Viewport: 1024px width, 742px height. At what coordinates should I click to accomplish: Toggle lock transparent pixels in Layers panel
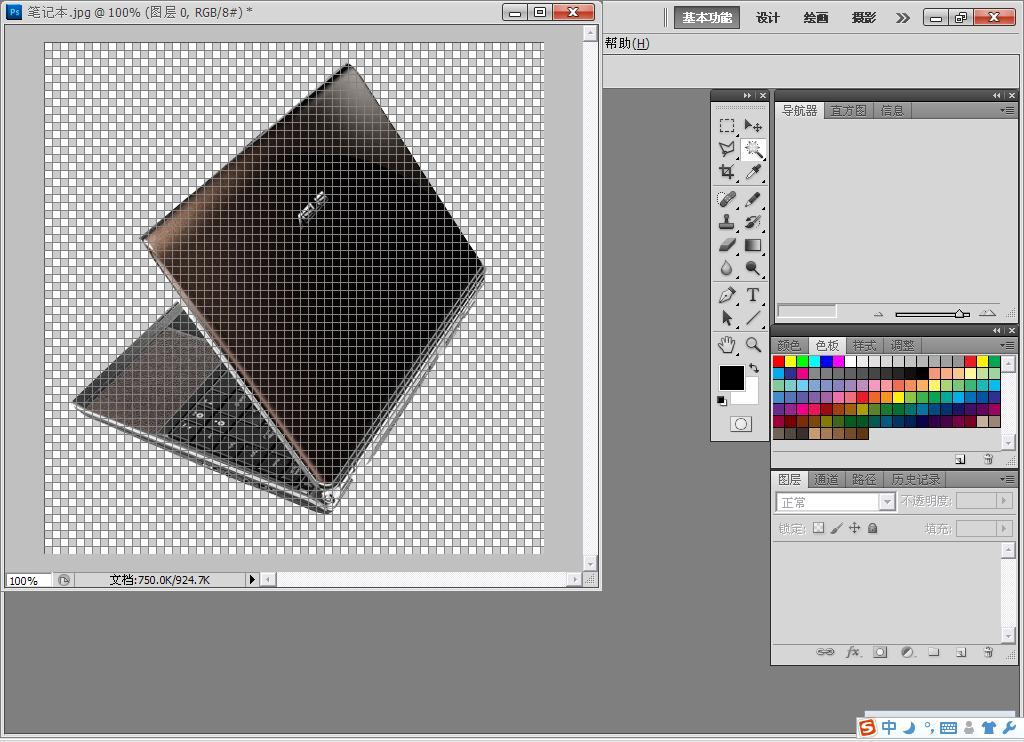pos(818,528)
